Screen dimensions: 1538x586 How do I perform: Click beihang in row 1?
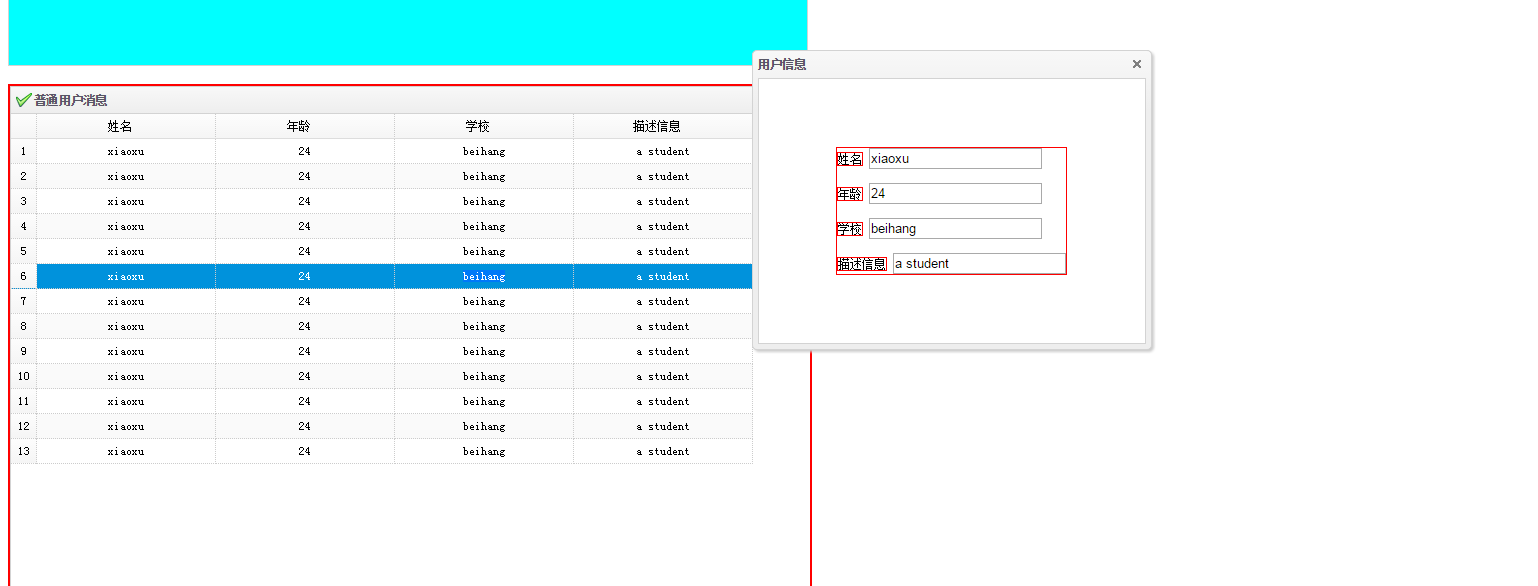(x=484, y=151)
